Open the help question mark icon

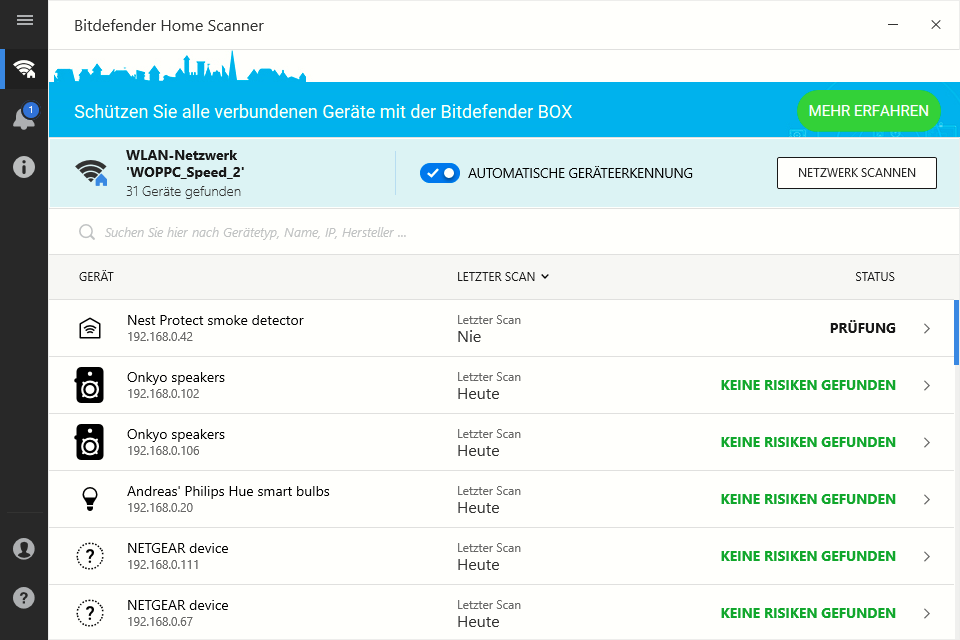pyautogui.click(x=24, y=598)
